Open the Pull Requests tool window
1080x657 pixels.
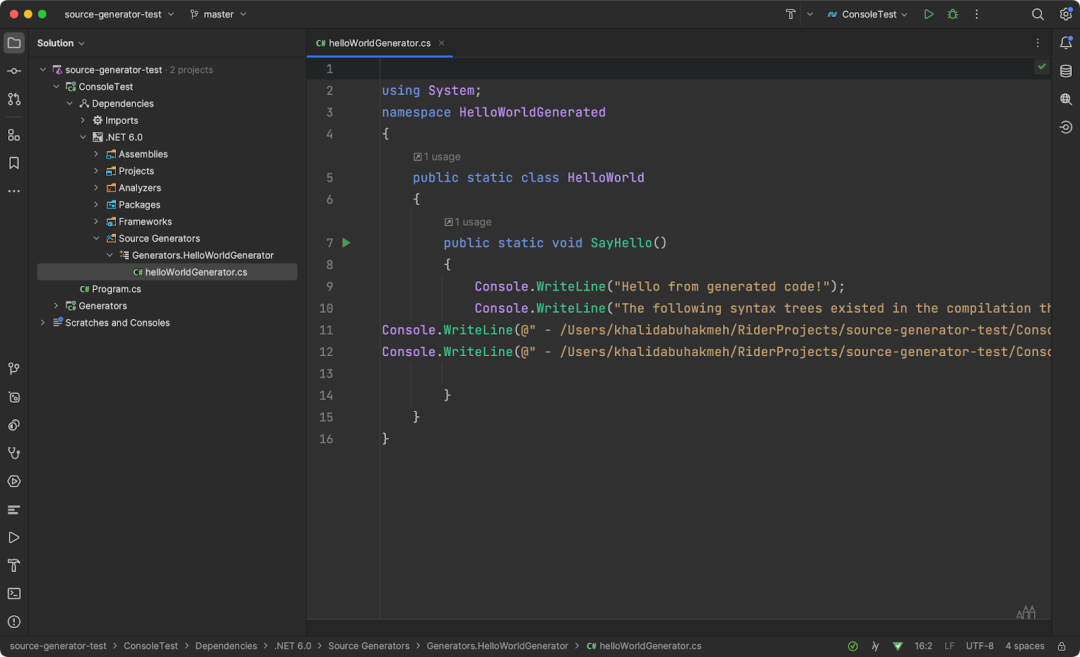click(x=14, y=99)
